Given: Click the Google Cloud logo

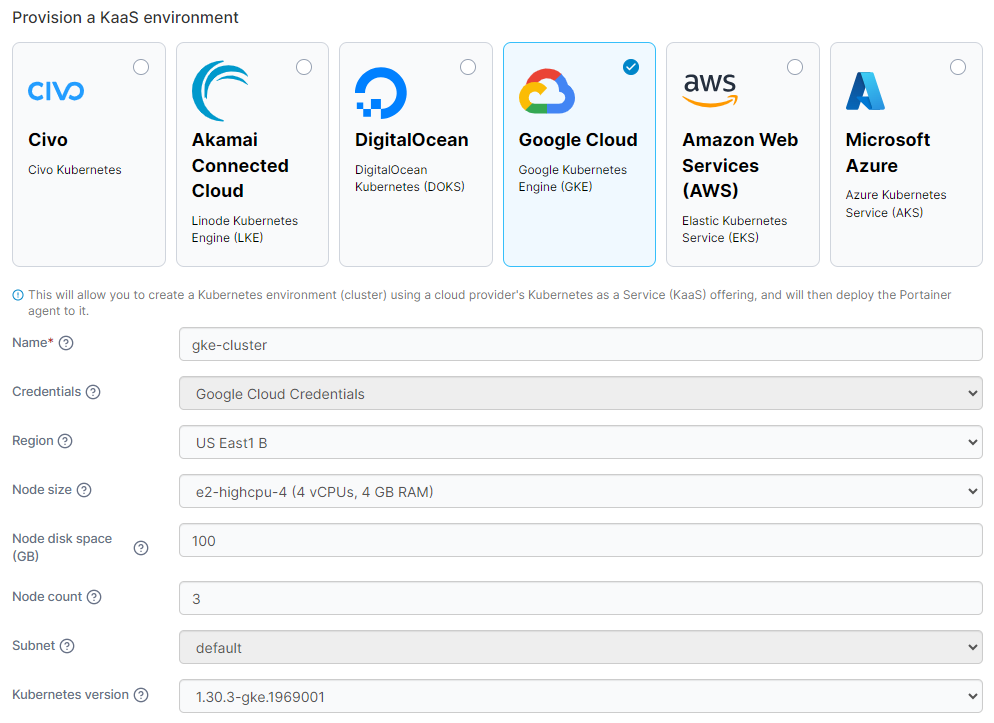Looking at the screenshot, I should 547,92.
